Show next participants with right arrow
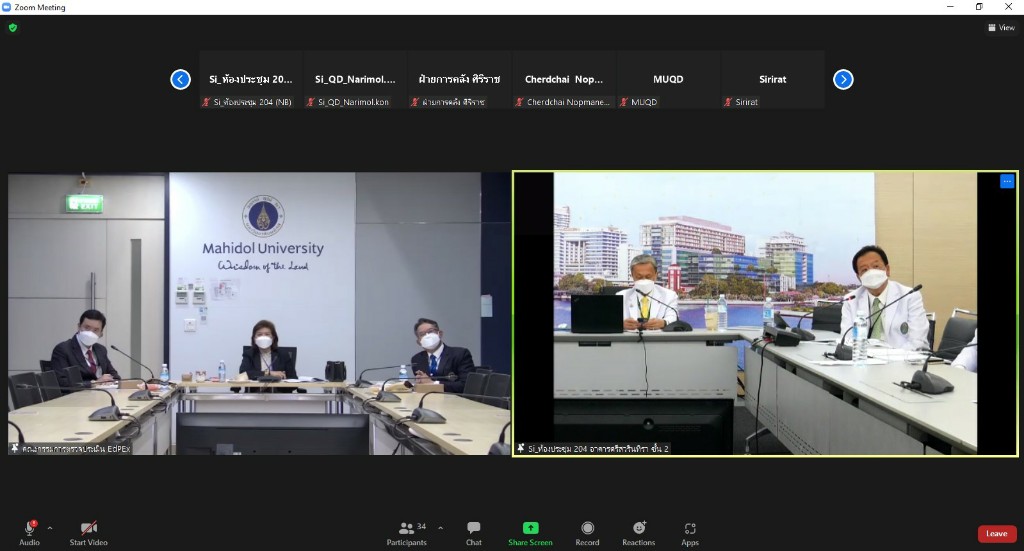This screenshot has width=1024, height=551. click(x=843, y=80)
